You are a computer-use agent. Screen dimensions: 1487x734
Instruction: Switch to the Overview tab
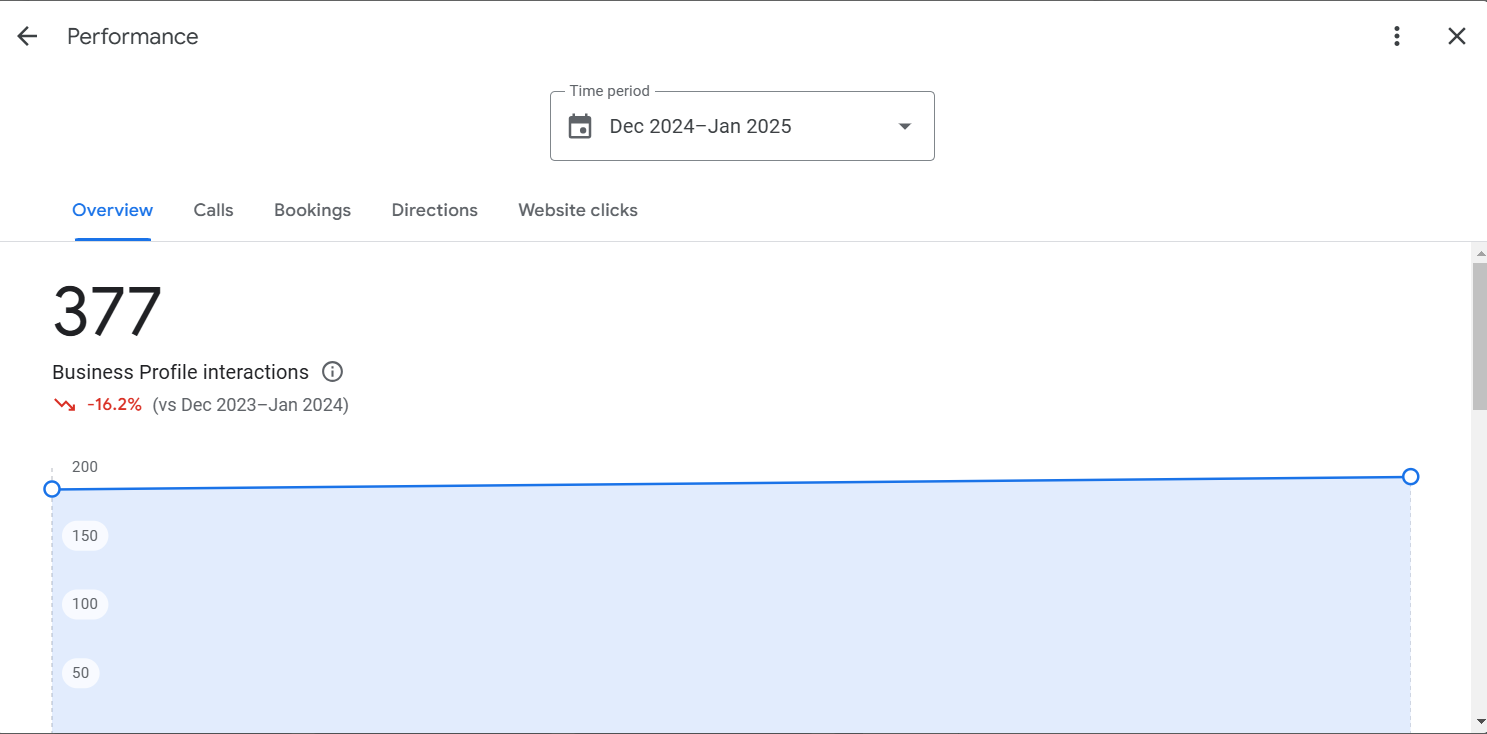click(113, 210)
